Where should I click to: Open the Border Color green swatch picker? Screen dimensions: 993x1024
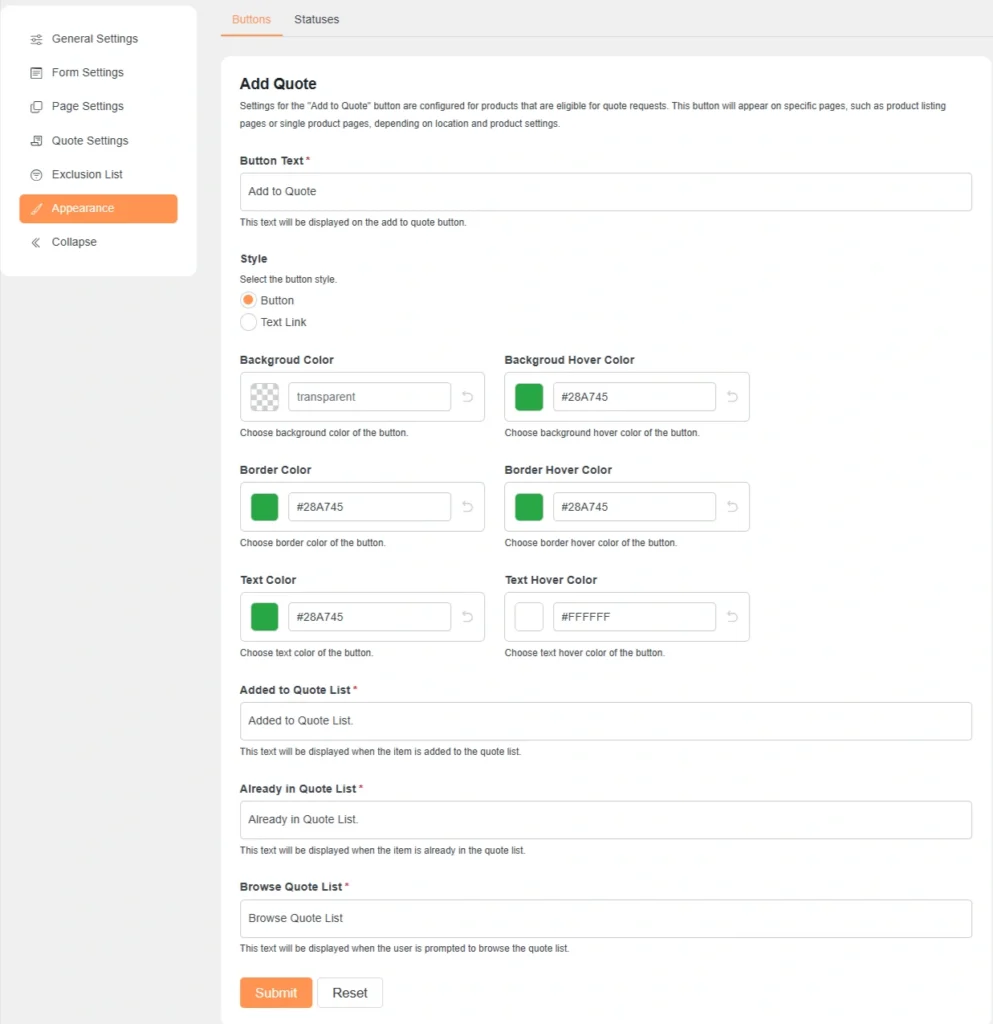[x=263, y=506]
